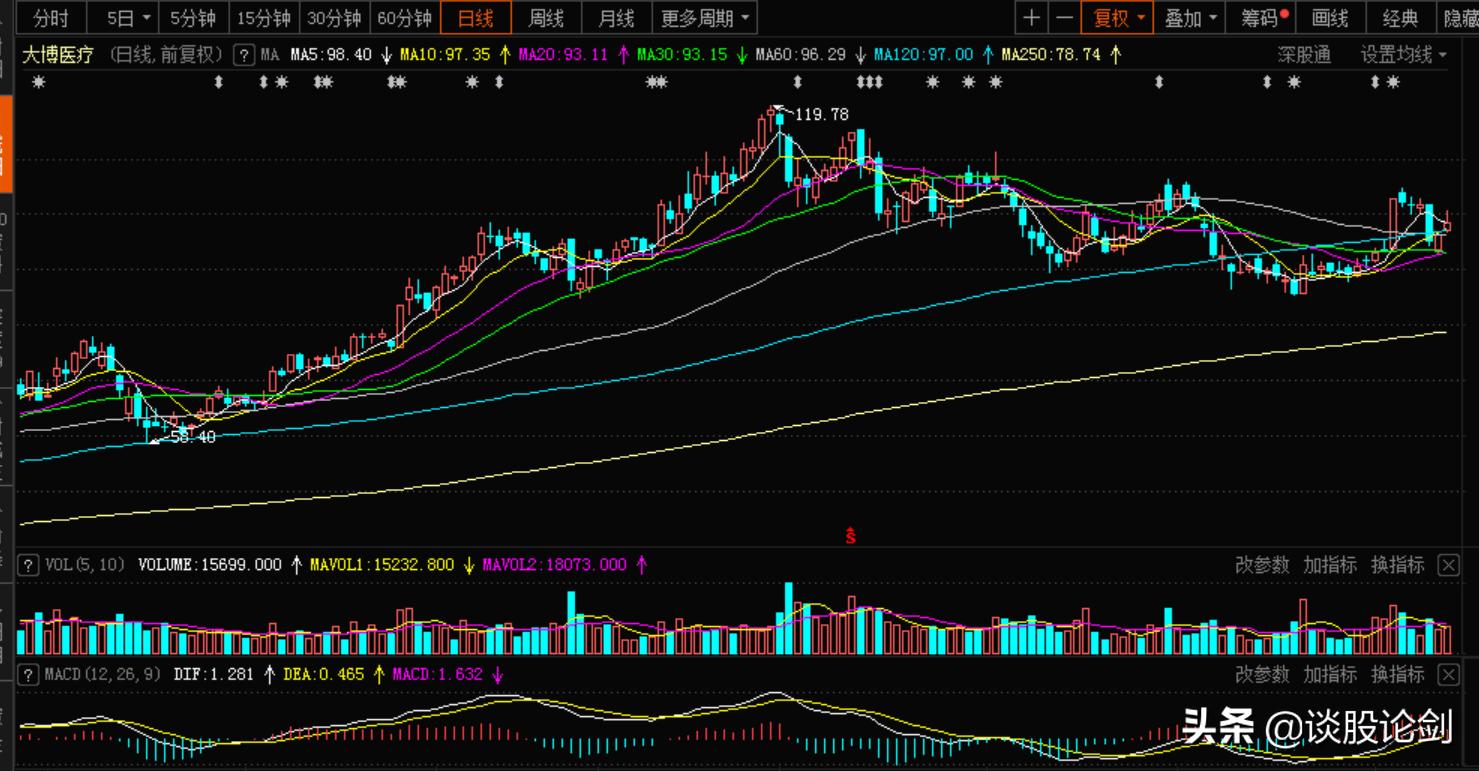Viewport: 1479px width, 771px height.
Task: Switch to the 周线 weekly tab
Action: click(546, 18)
